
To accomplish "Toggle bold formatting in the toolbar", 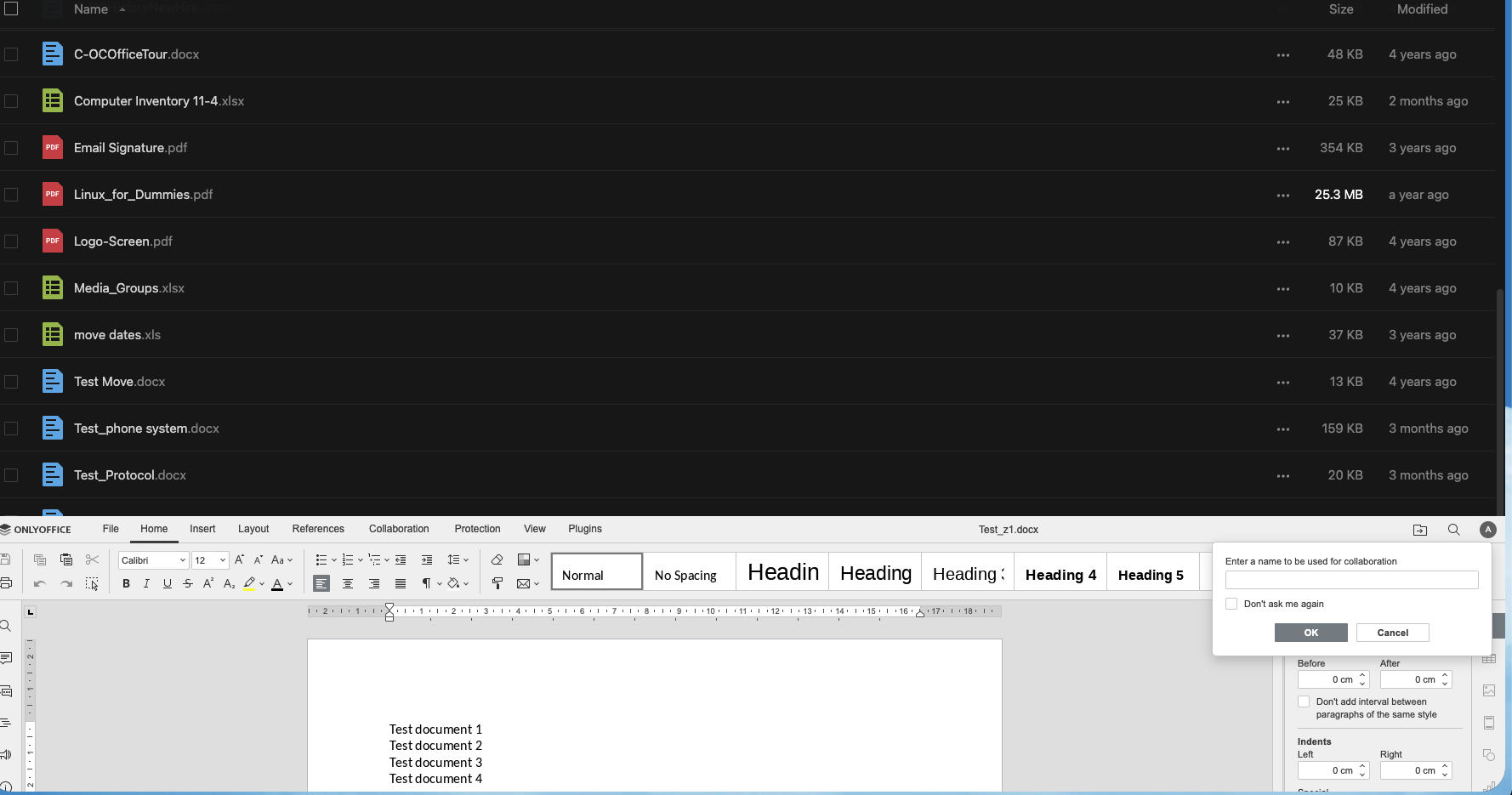I will (x=126, y=584).
